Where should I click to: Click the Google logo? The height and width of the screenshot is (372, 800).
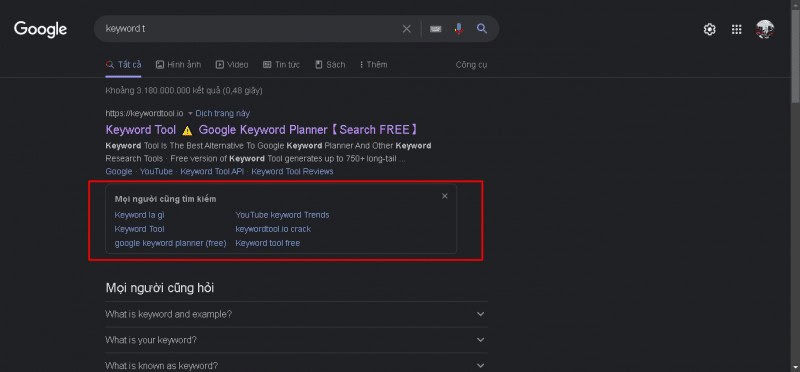40,30
